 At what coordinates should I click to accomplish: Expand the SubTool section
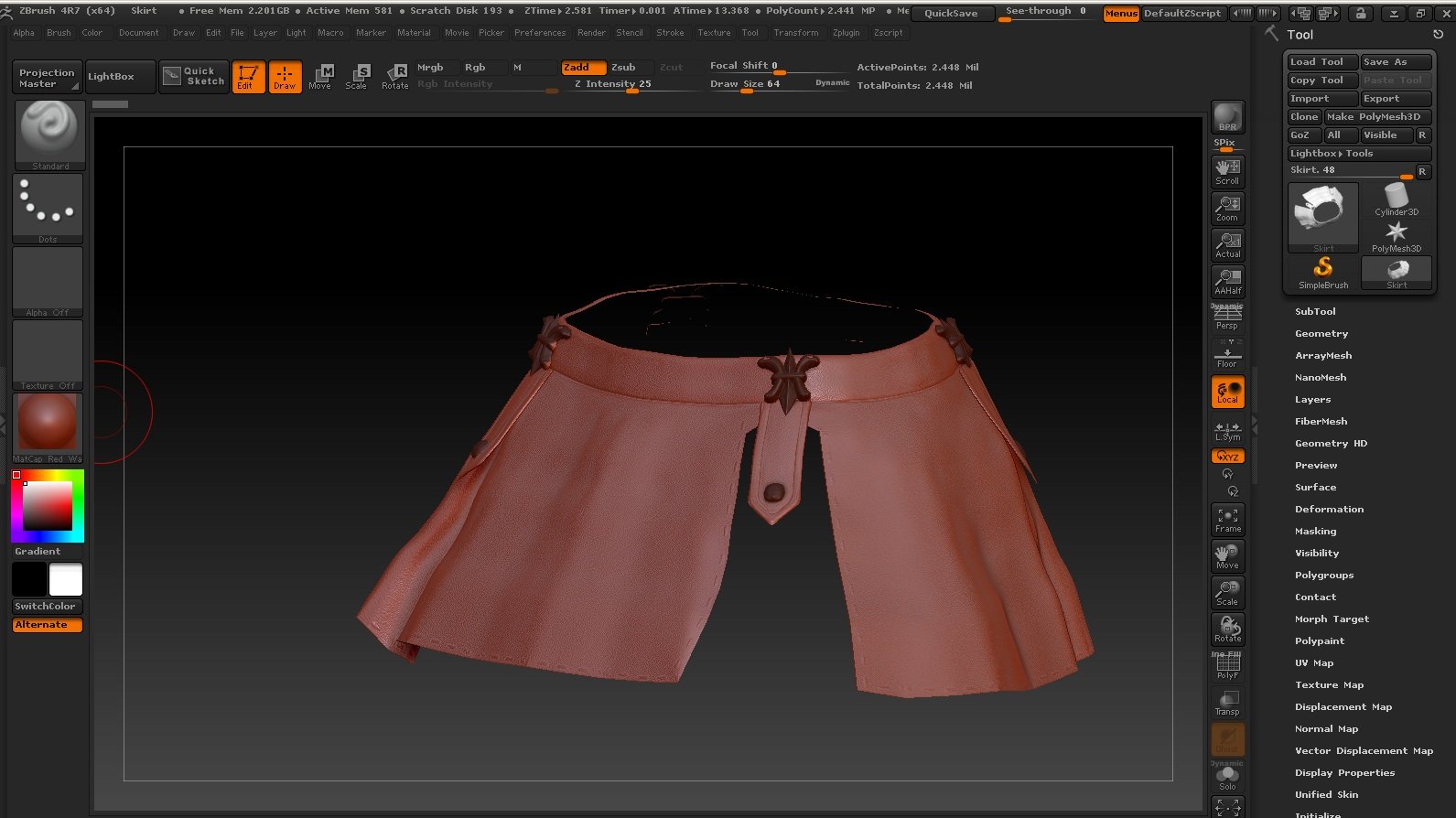point(1315,312)
